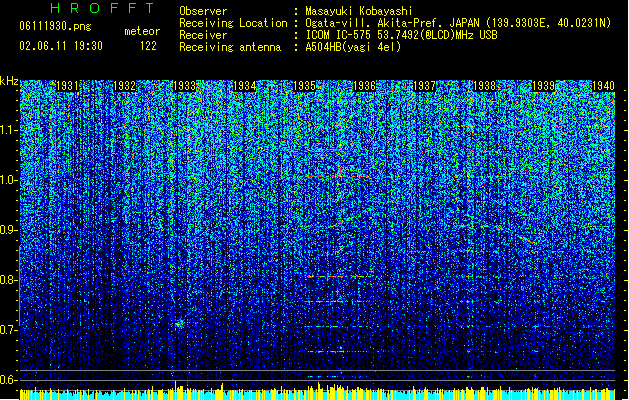Click the 1937 time marker
Viewport: 629px width, 400px height.
[424, 86]
